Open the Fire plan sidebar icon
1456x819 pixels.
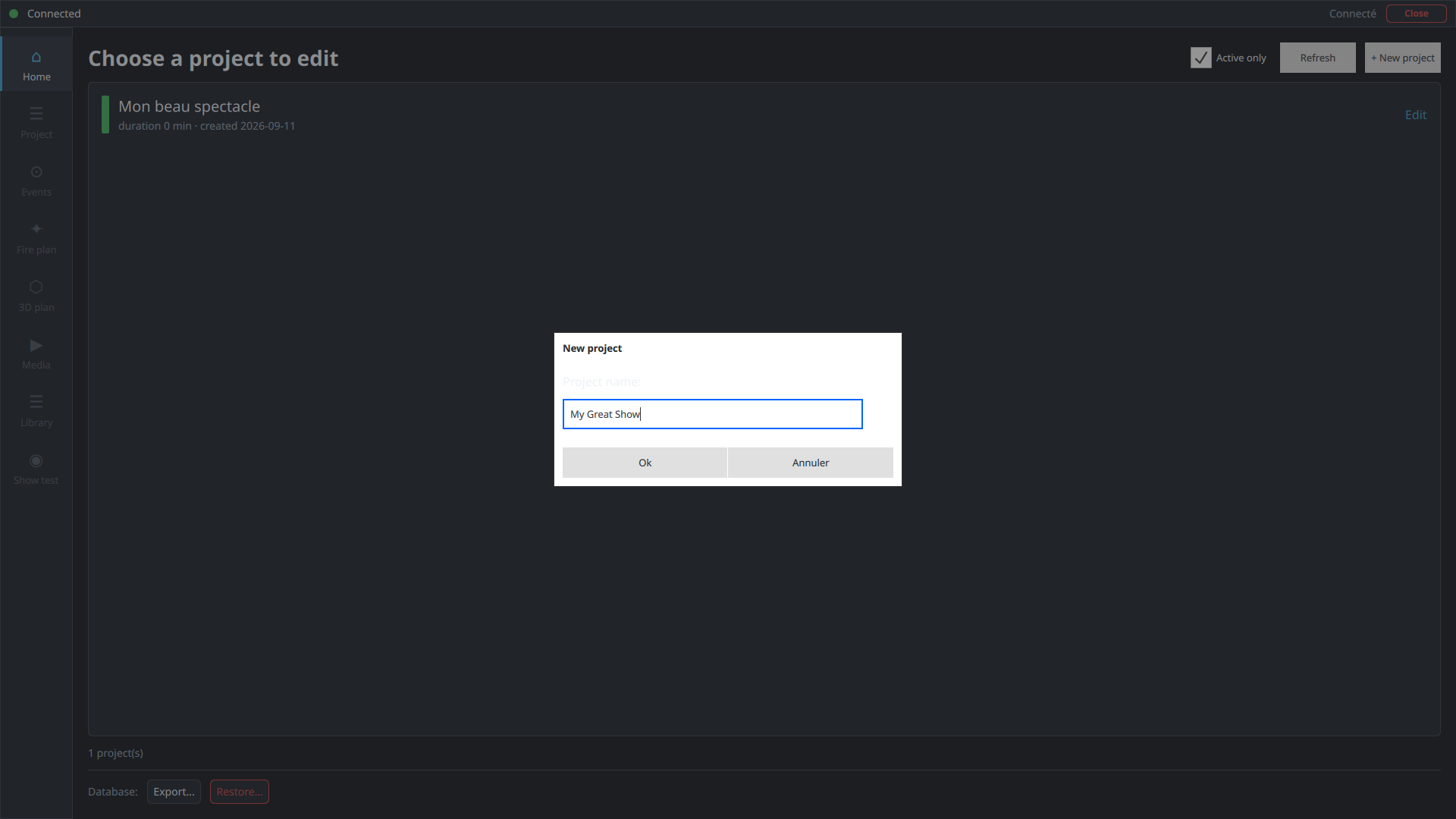tap(36, 238)
